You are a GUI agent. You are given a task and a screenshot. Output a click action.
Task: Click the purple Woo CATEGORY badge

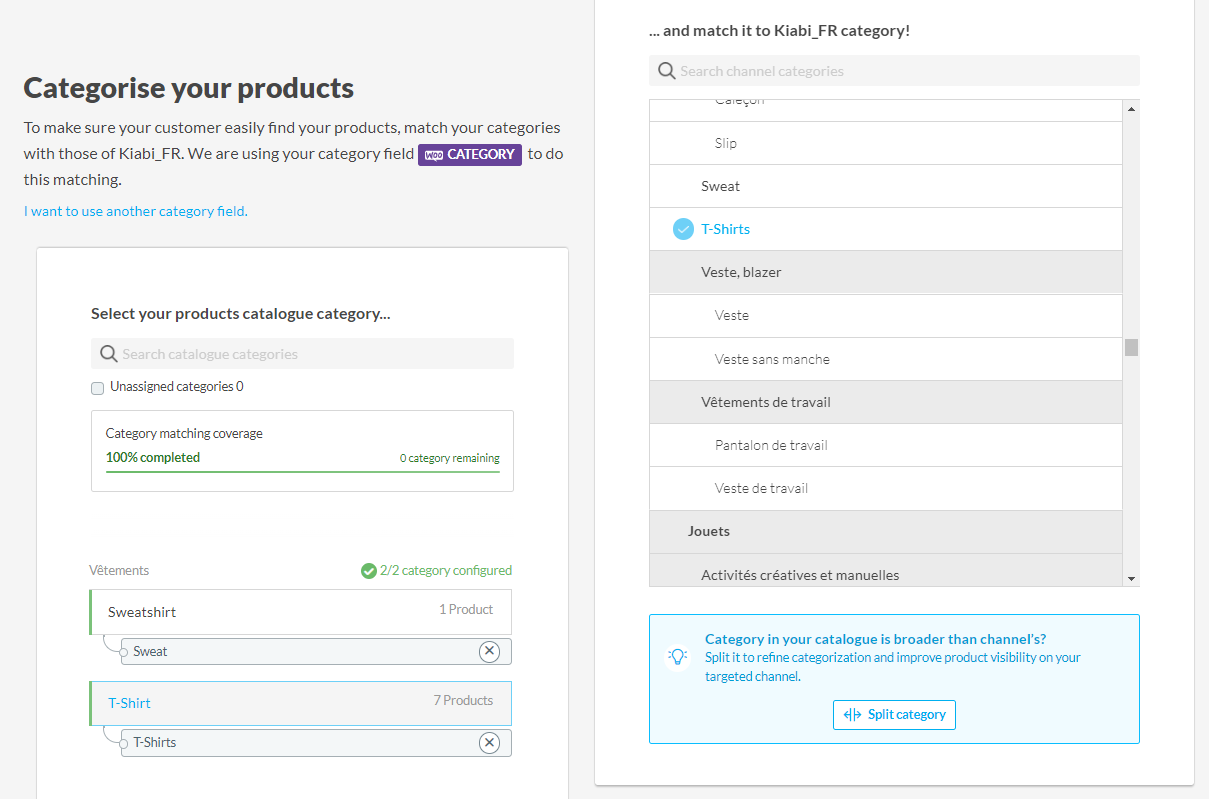click(x=469, y=154)
